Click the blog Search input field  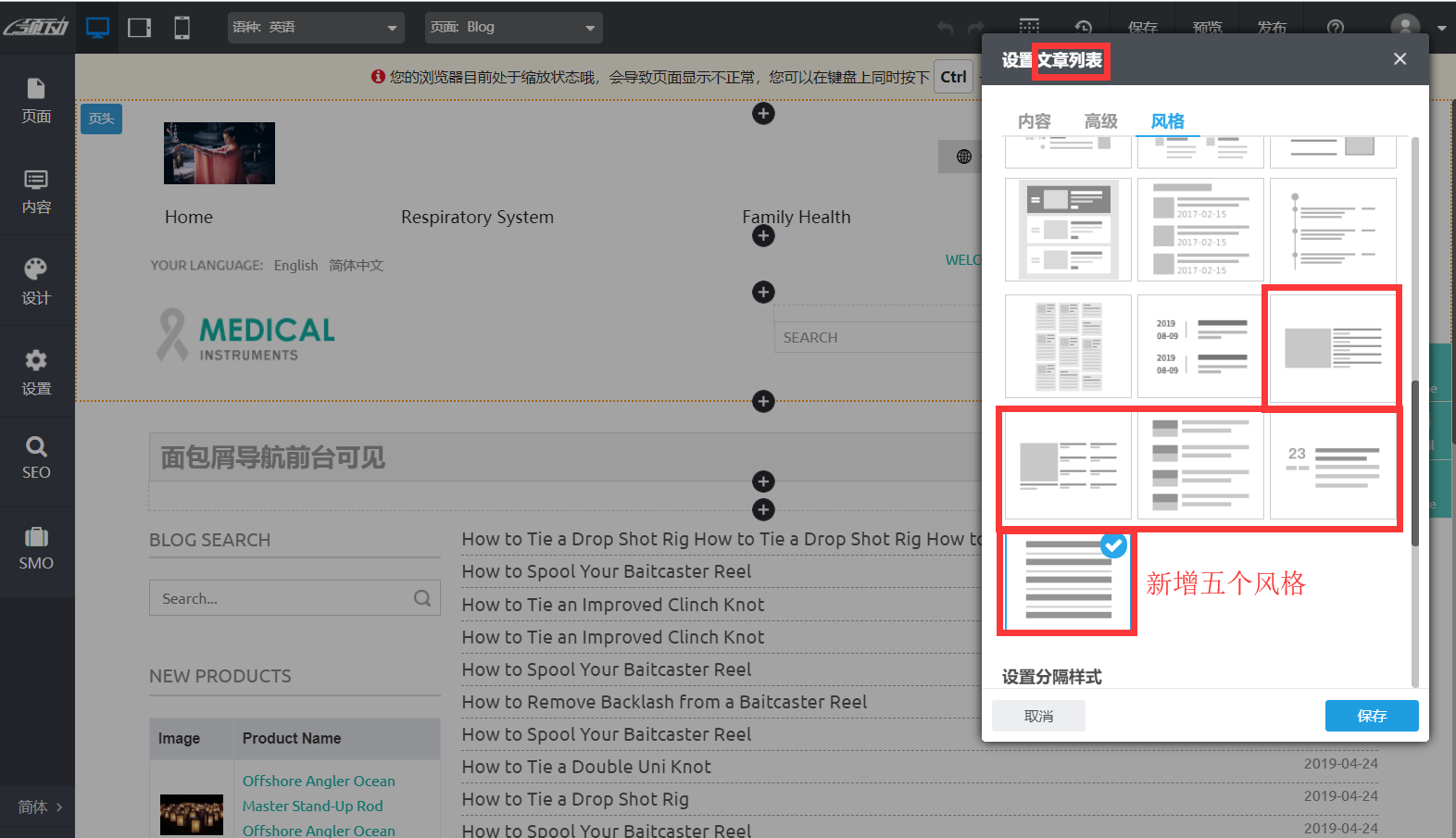pos(282,598)
